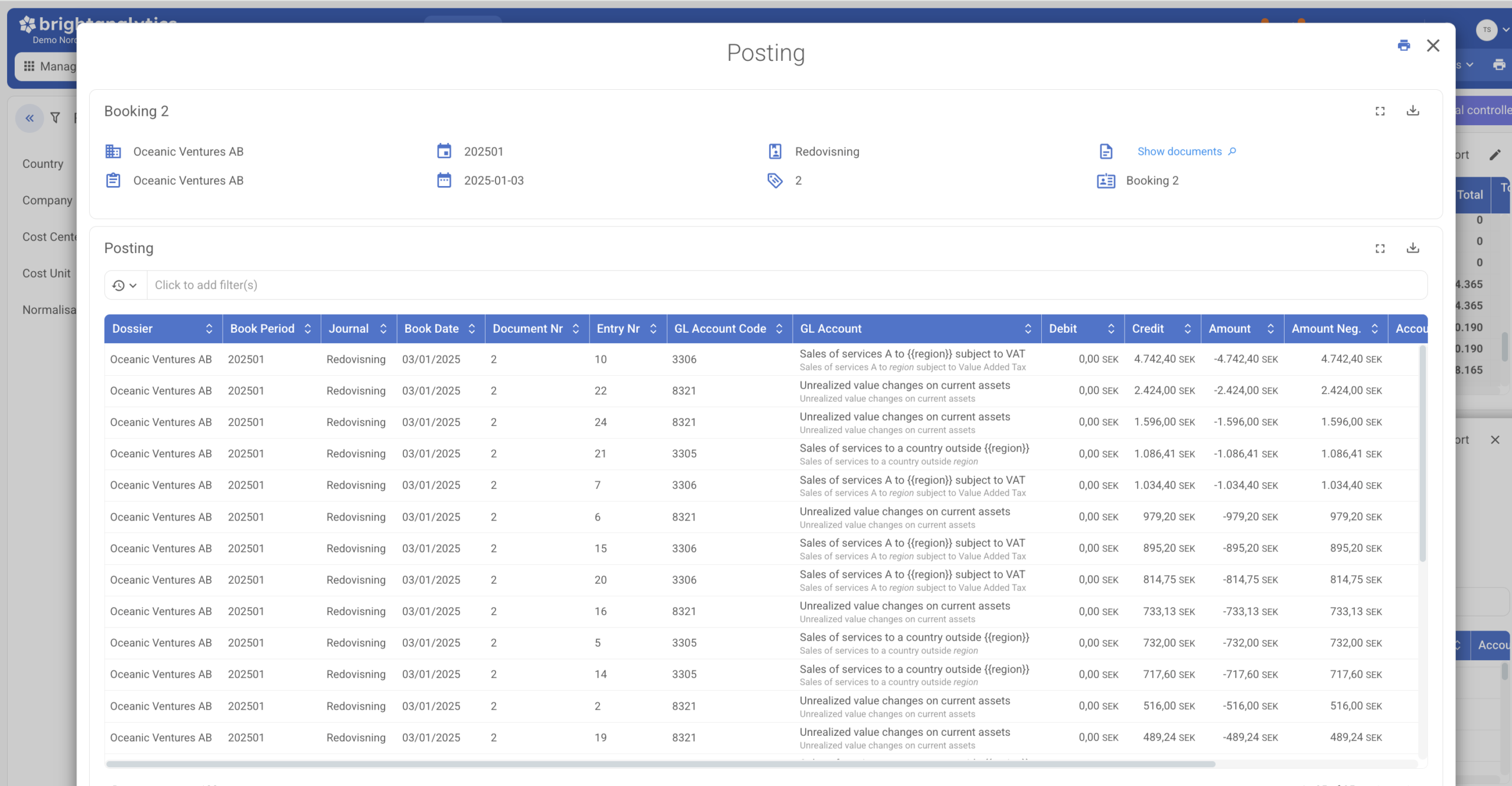Sort by Credit column

tap(1187, 329)
